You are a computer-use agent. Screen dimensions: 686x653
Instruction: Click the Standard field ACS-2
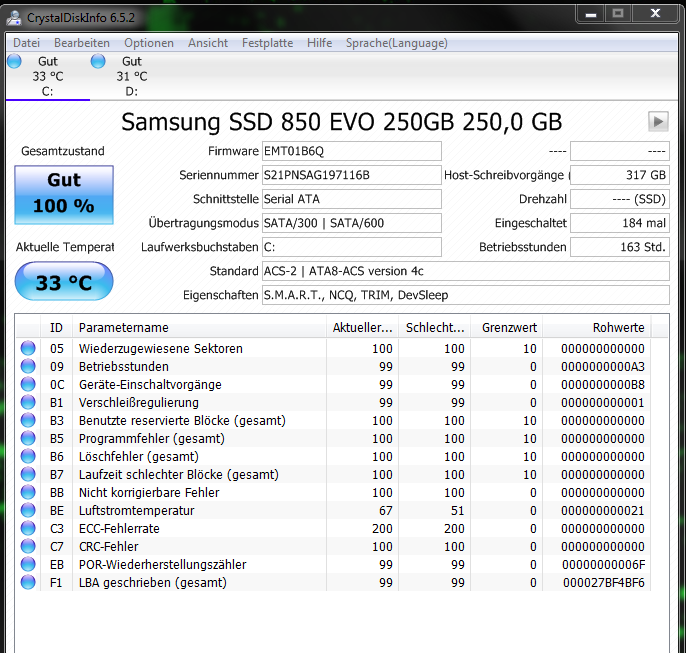coord(466,271)
